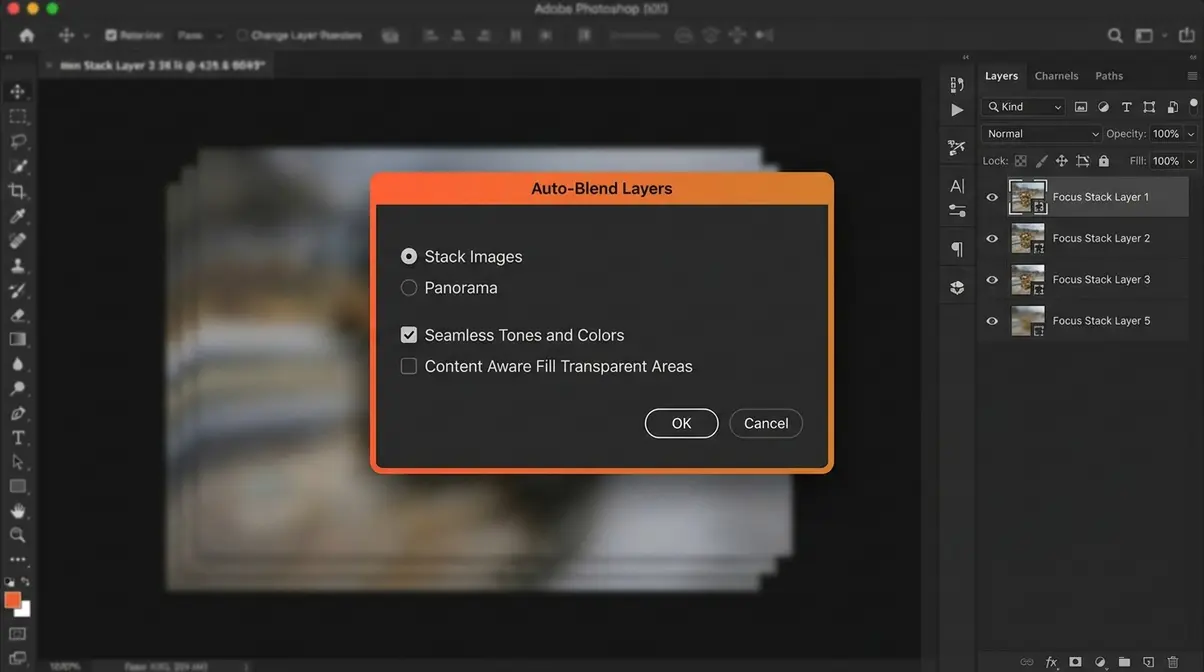
Task: Select the Focus Stack Layer 5 thumbnail
Action: click(1028, 321)
